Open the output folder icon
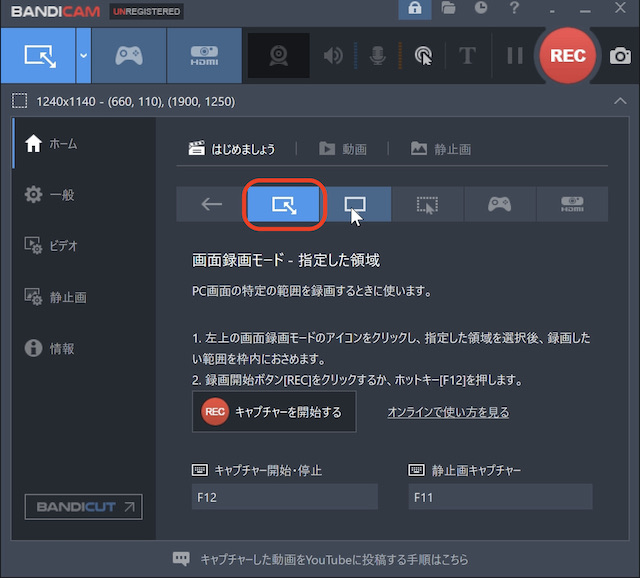The image size is (640, 578). [x=448, y=8]
